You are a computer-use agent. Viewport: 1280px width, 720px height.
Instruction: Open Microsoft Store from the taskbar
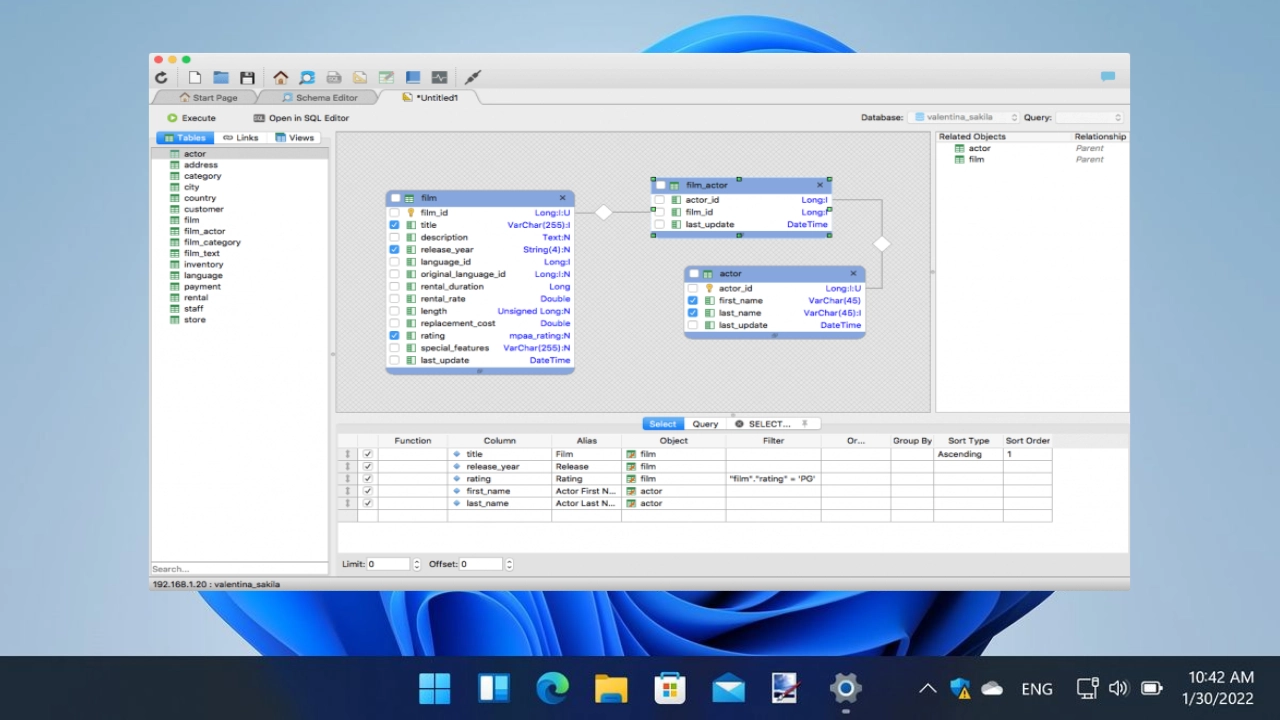click(x=669, y=688)
